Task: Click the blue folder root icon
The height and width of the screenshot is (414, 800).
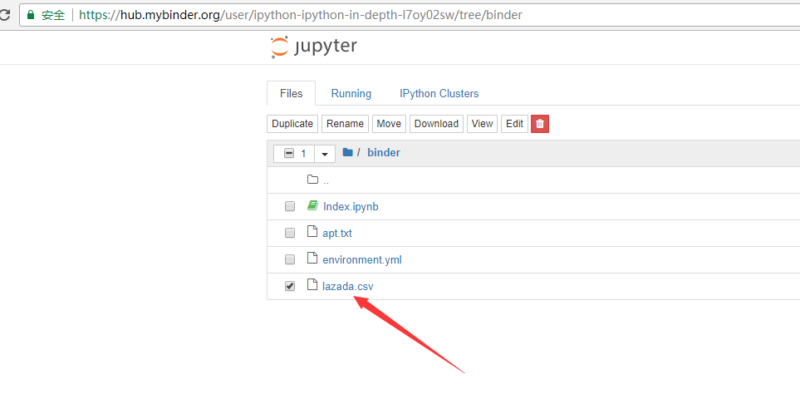Action: point(348,152)
